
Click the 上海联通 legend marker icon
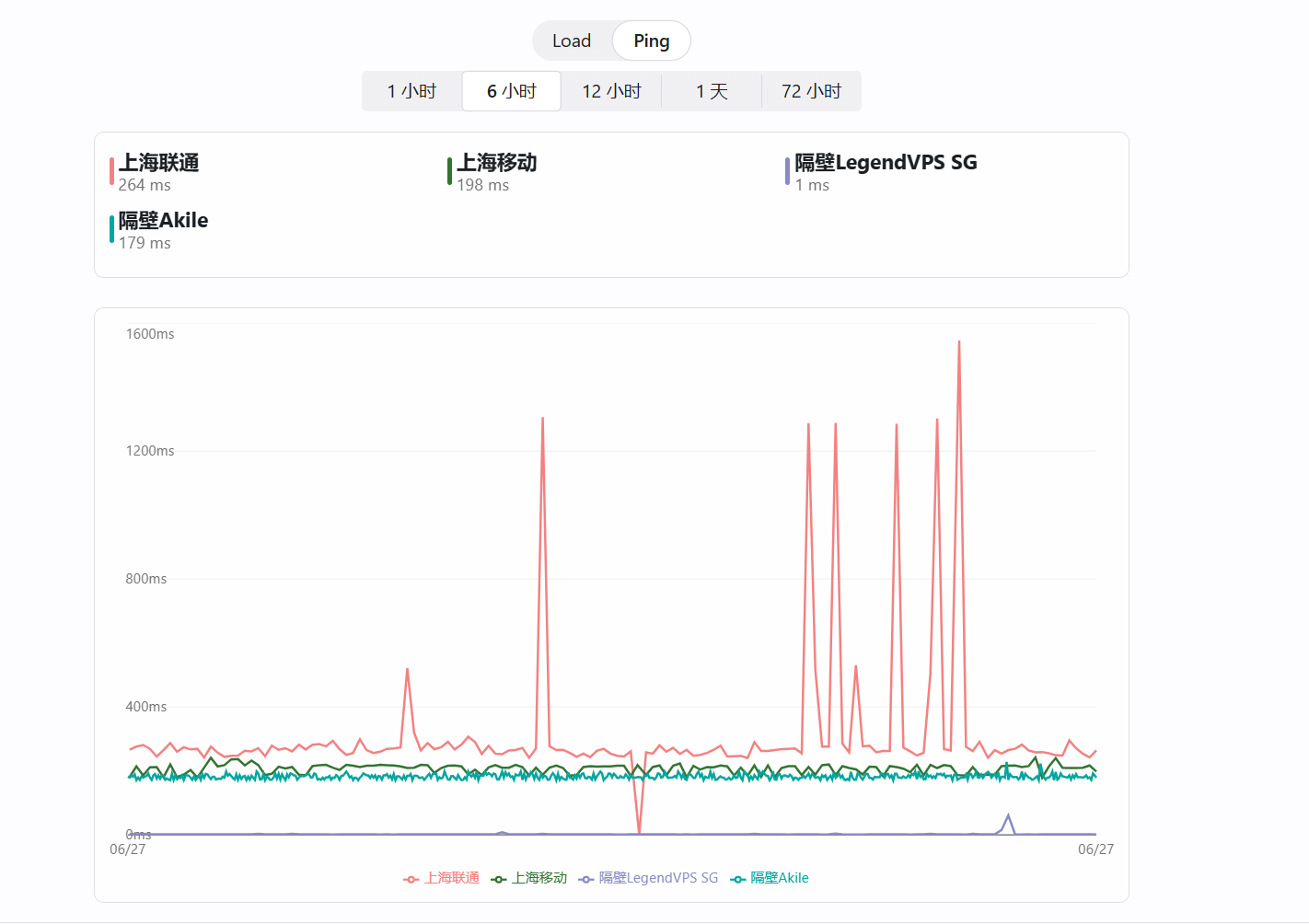(x=411, y=879)
